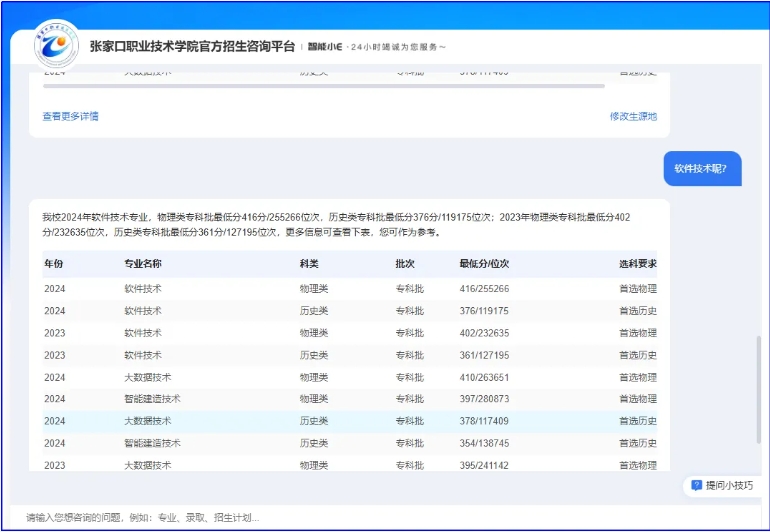
Task: Select the 科类 column header
Action: point(309,264)
